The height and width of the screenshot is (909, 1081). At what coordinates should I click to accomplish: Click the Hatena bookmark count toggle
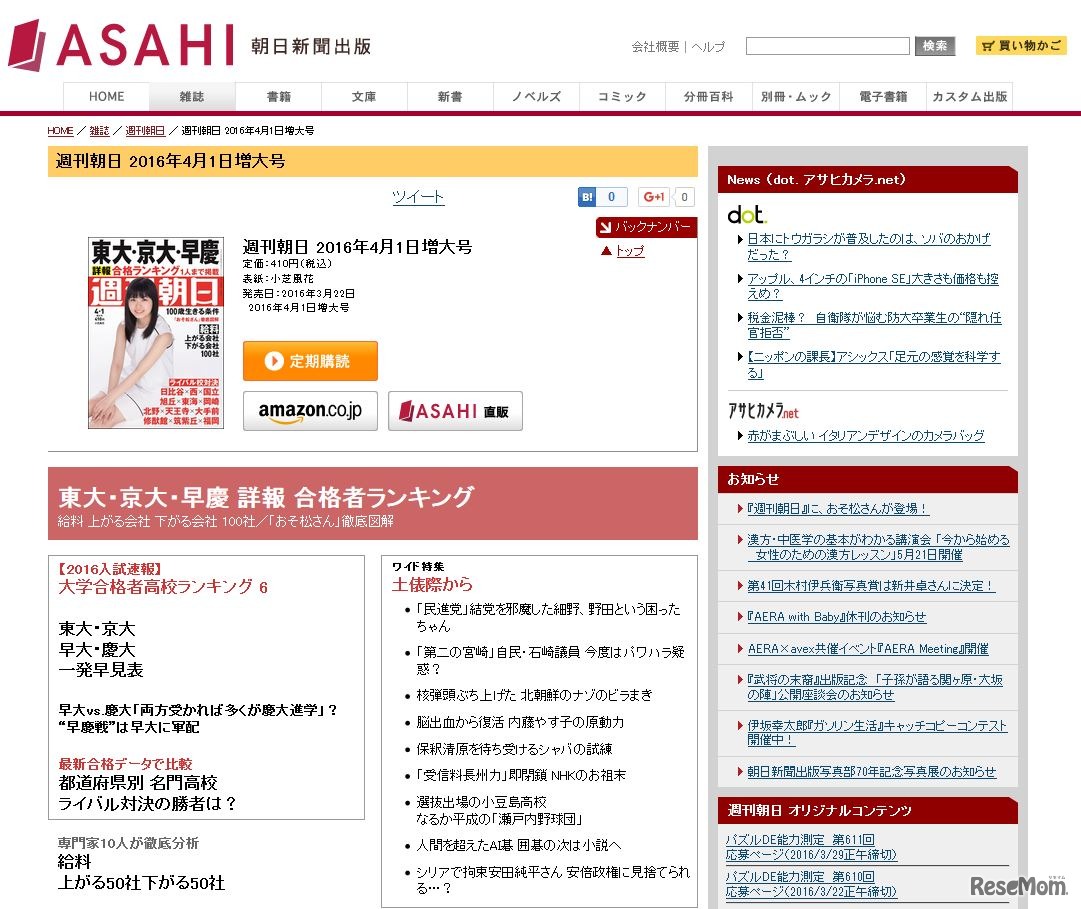[x=611, y=197]
